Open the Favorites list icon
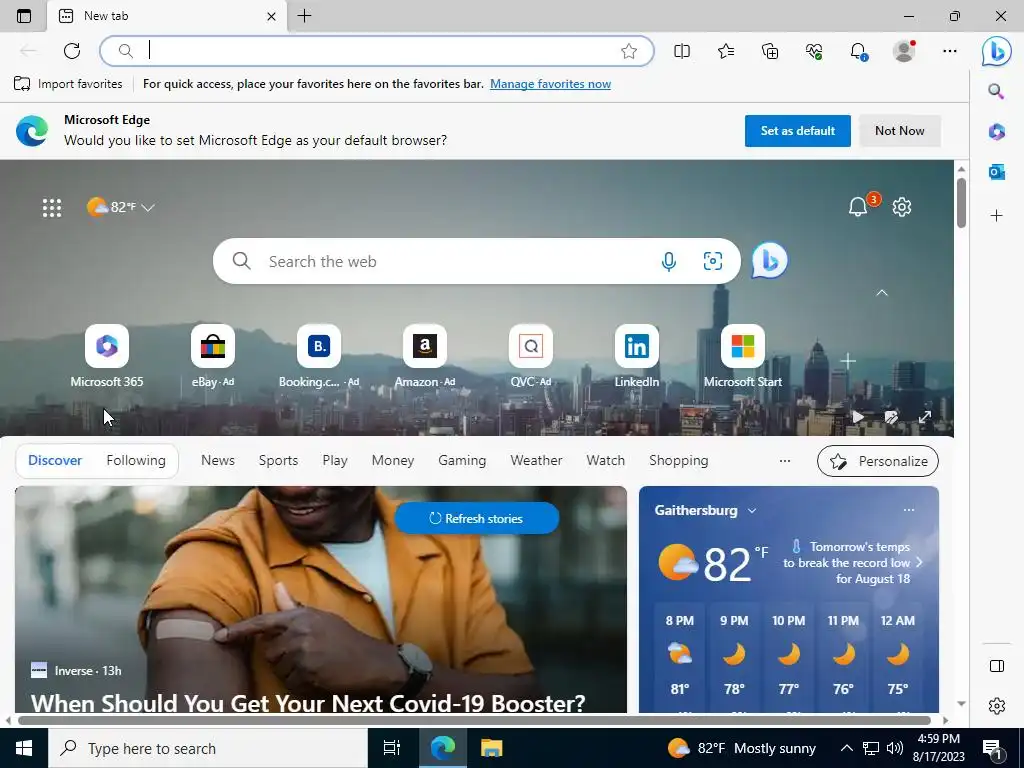The width and height of the screenshot is (1024, 768). tap(726, 51)
